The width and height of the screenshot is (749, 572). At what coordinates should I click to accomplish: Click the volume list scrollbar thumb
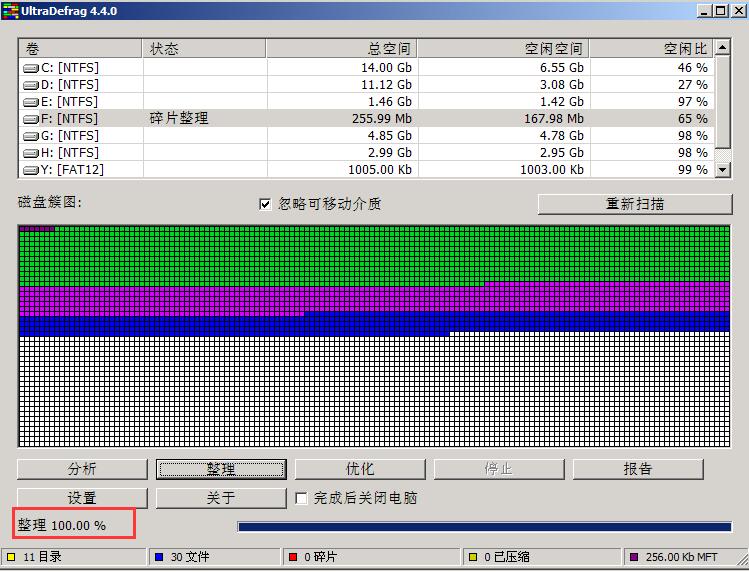pyautogui.click(x=722, y=102)
